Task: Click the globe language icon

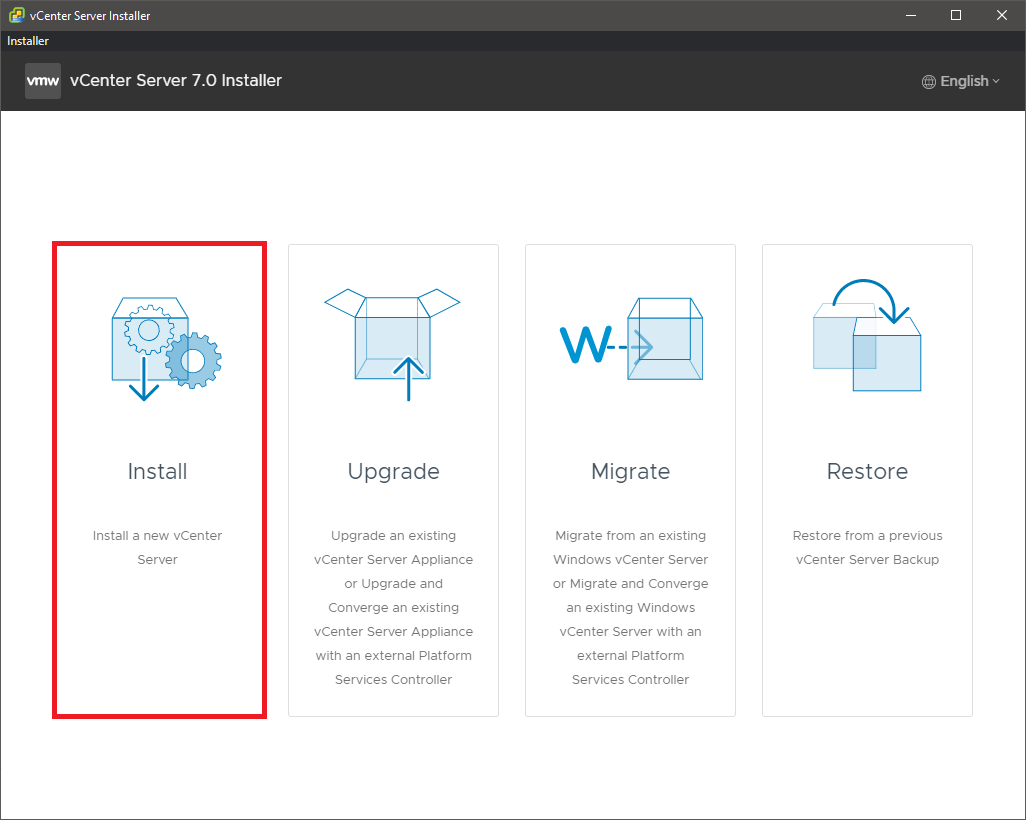Action: pyautogui.click(x=929, y=82)
